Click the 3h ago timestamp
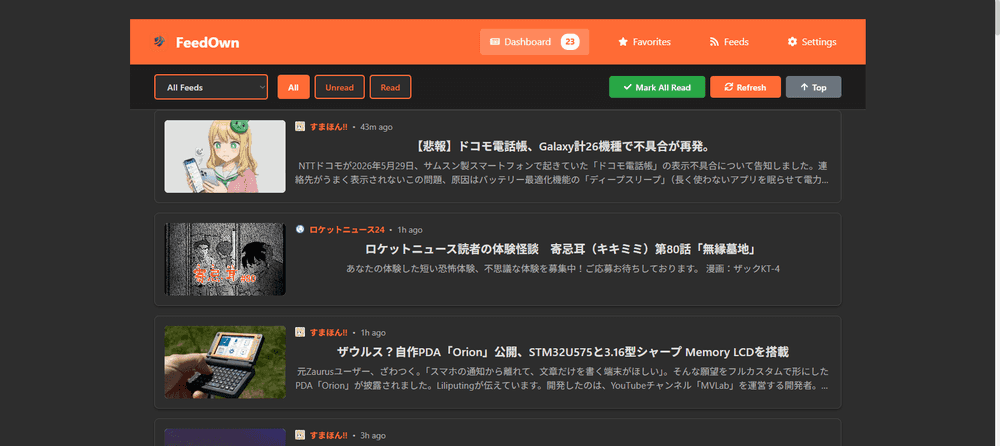Image resolution: width=1000 pixels, height=446 pixels. tap(373, 435)
